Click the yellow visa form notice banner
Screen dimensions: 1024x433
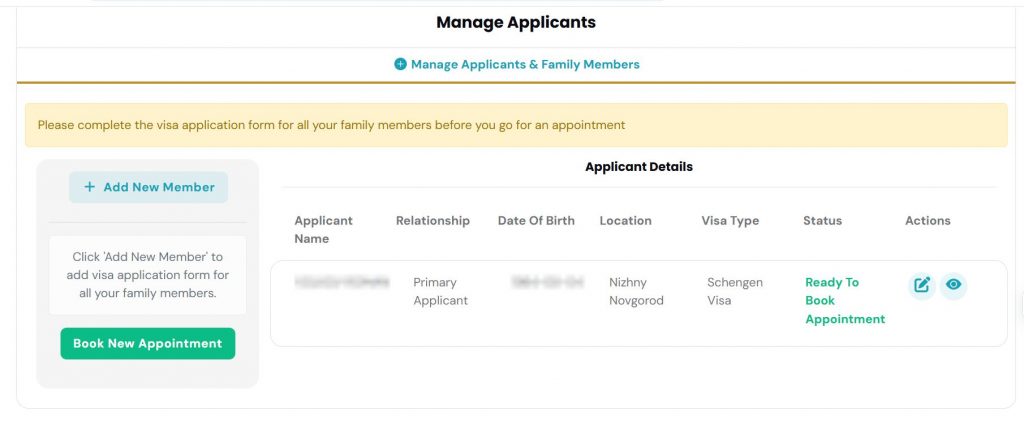pyautogui.click(x=516, y=125)
